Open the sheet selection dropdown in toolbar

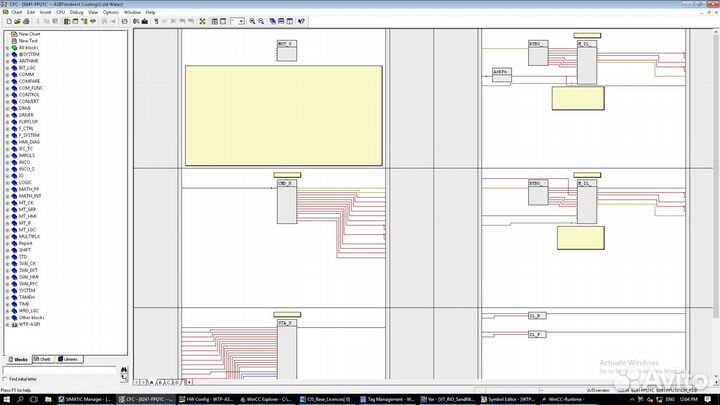pyautogui.click(x=236, y=21)
